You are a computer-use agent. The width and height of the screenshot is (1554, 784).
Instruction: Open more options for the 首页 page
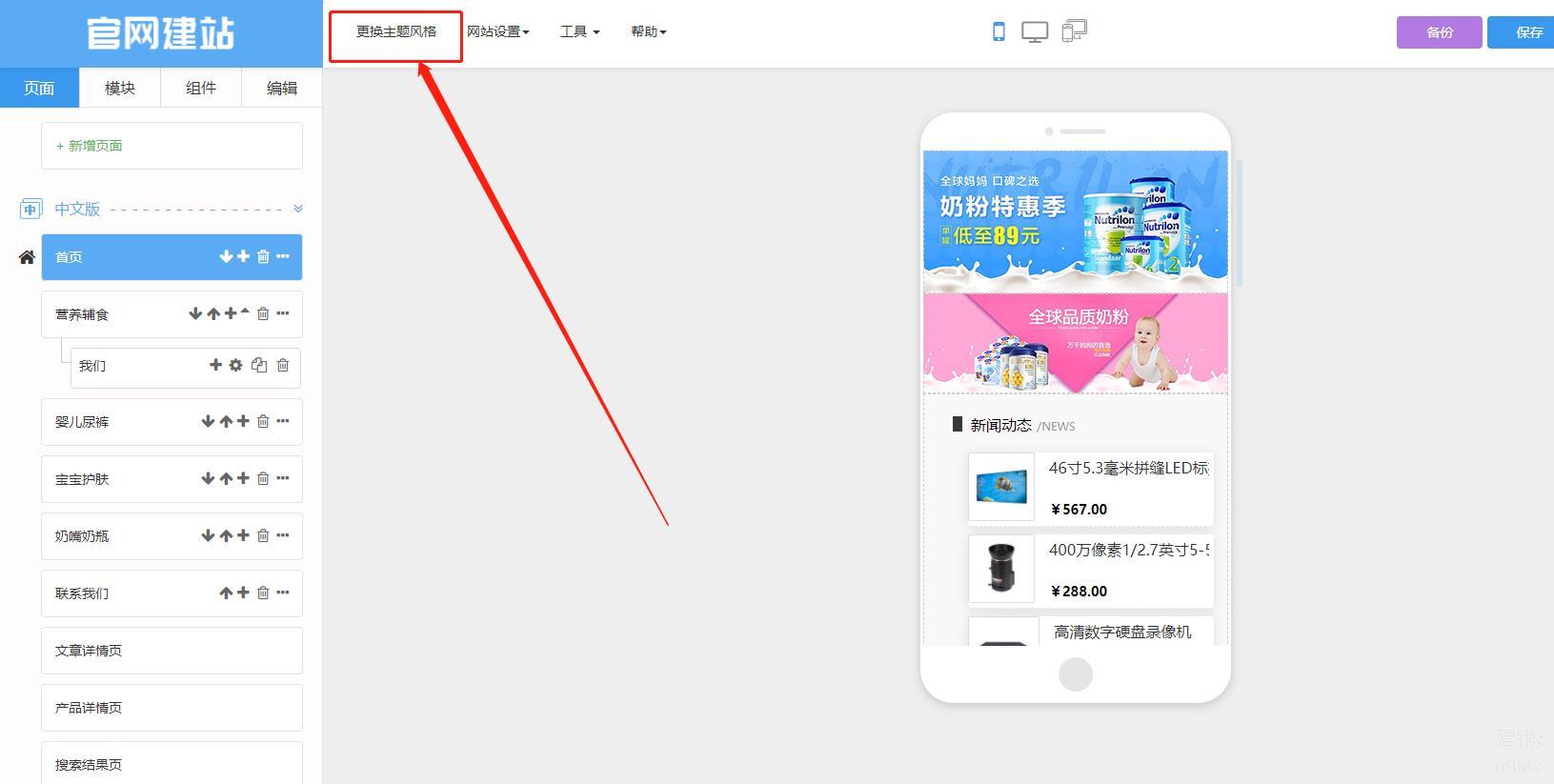[x=283, y=256]
